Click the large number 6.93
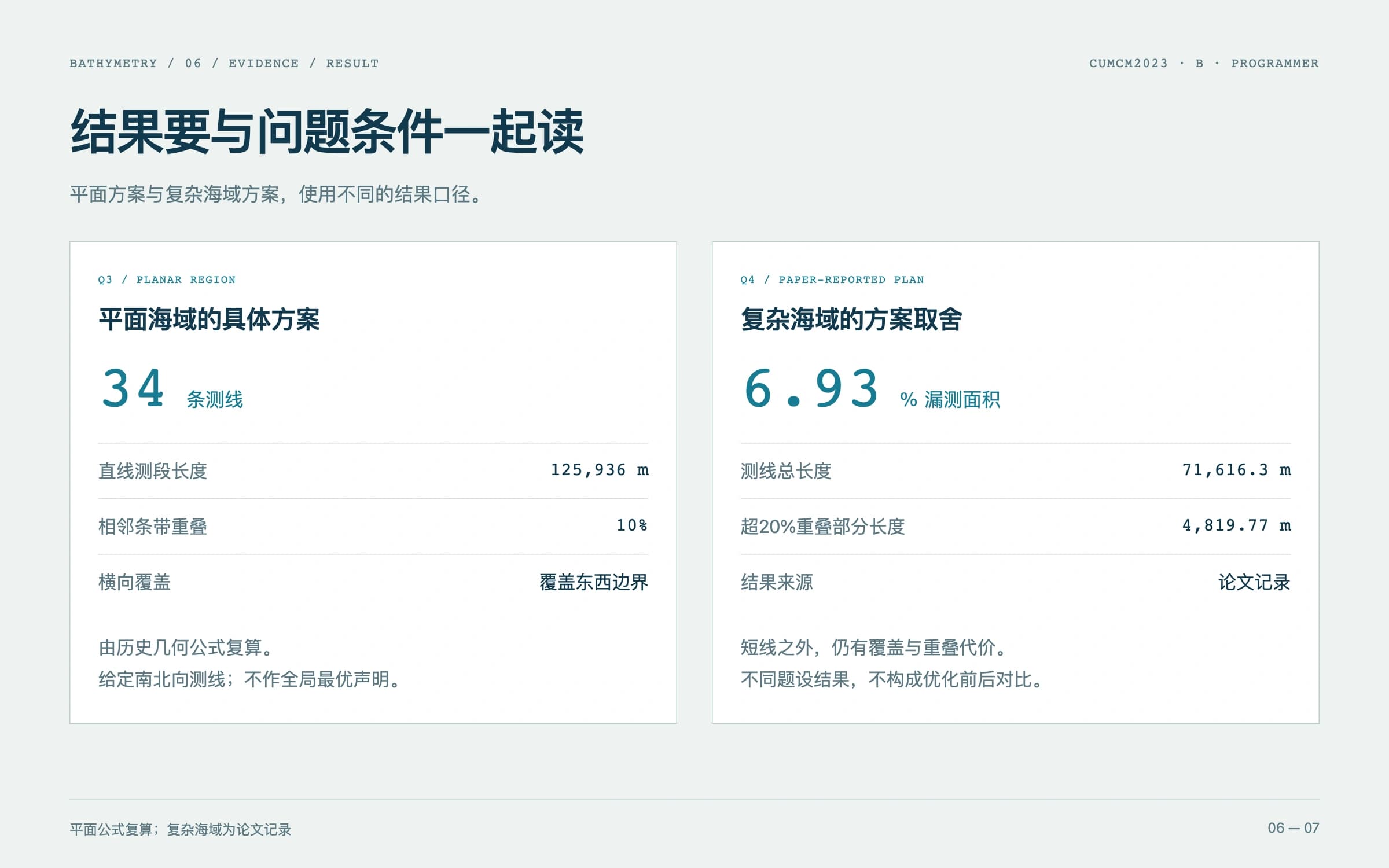Screen dimensions: 1389x868 pos(811,388)
